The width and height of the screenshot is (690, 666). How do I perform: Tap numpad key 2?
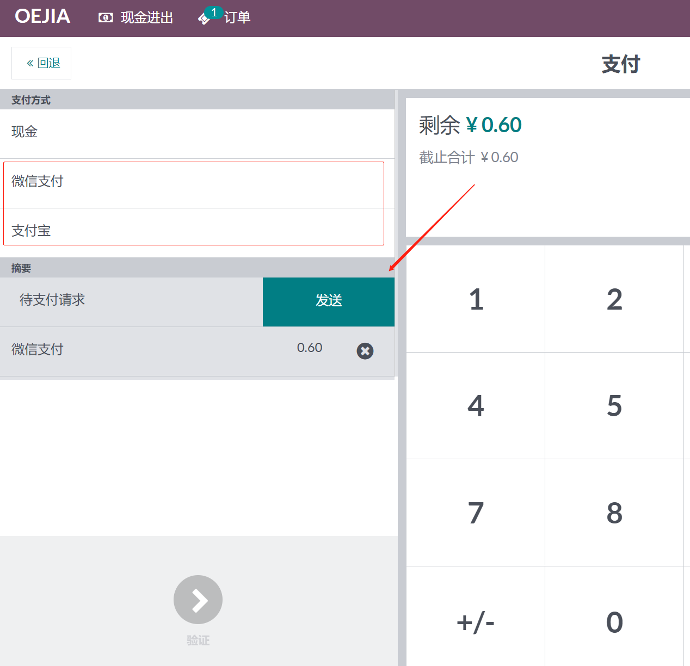(614, 299)
